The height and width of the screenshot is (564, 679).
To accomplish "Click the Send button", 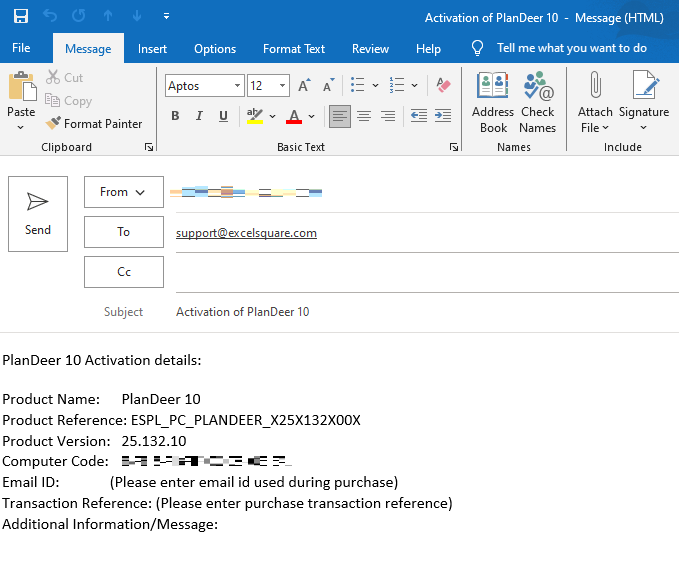I will 38,213.
